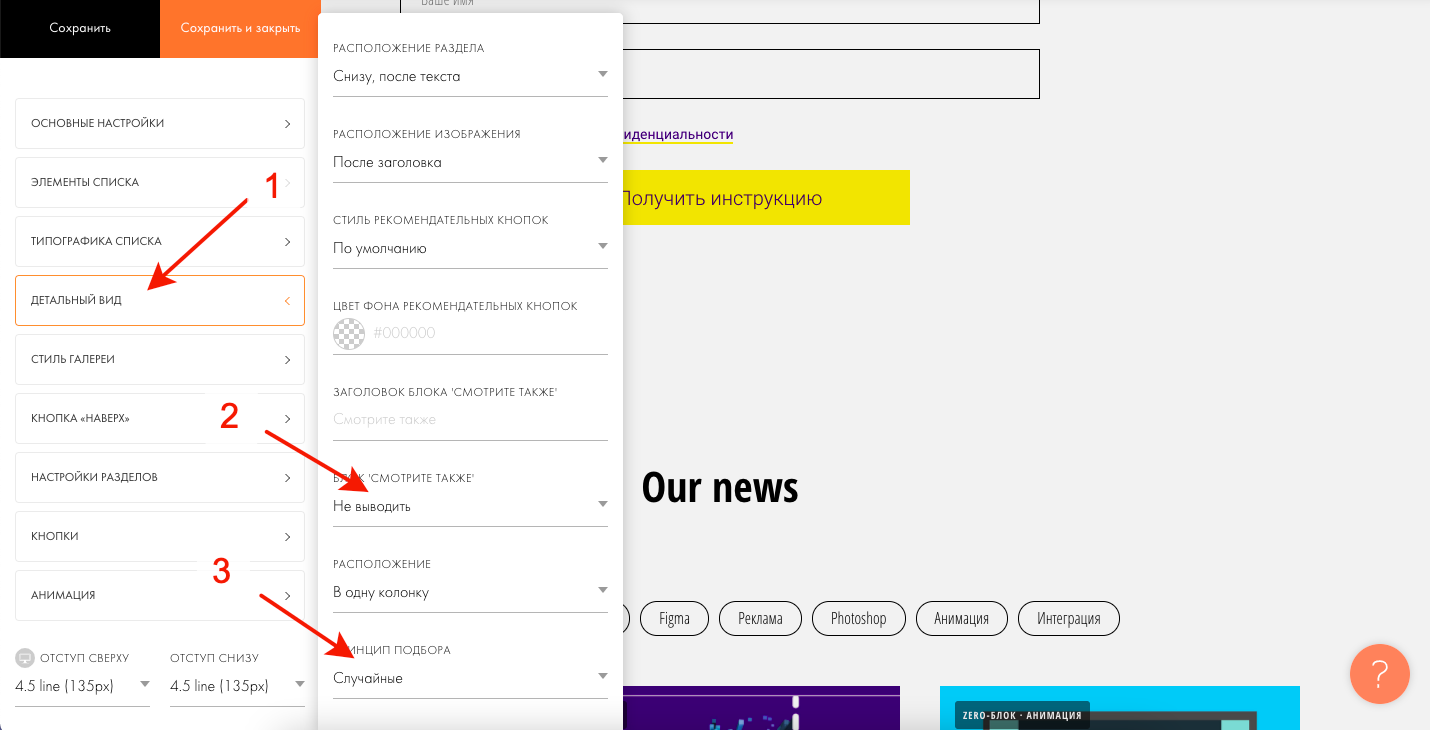Image resolution: width=1430 pixels, height=730 pixels.
Task: Open Стиль галереи section
Action: pyautogui.click(x=160, y=359)
